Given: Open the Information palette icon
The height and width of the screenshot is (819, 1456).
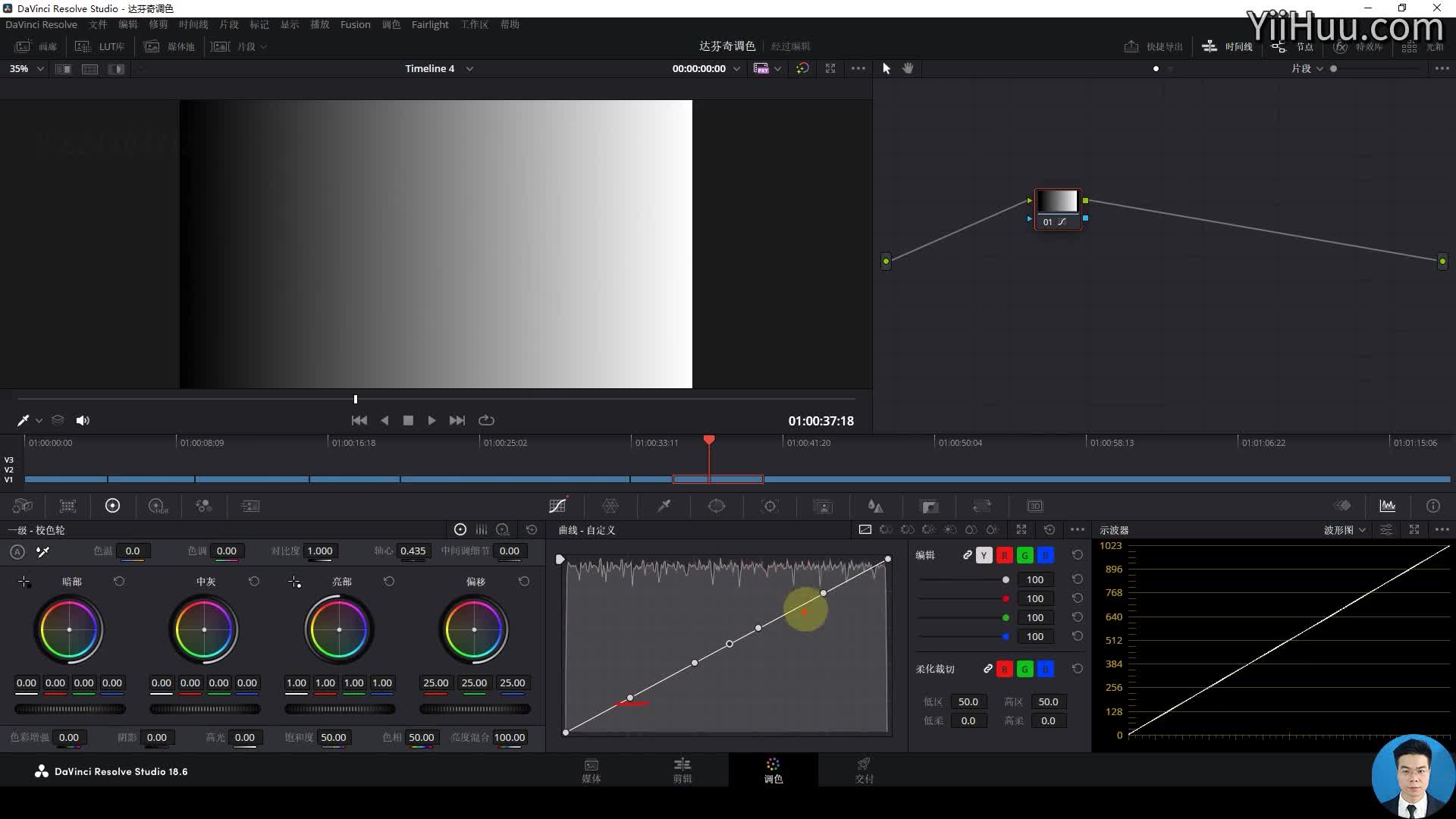Looking at the screenshot, I should [1433, 506].
